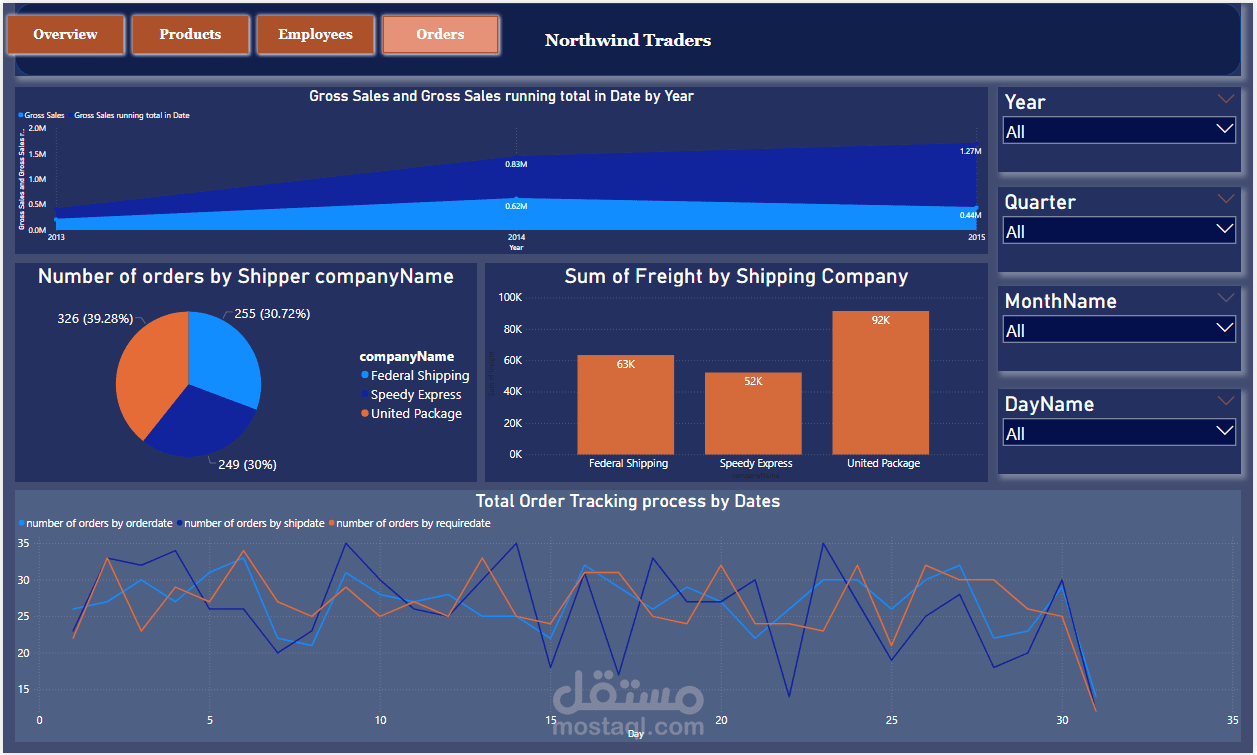
Task: Collapse the Year slicer header chevron
Action: [1226, 98]
